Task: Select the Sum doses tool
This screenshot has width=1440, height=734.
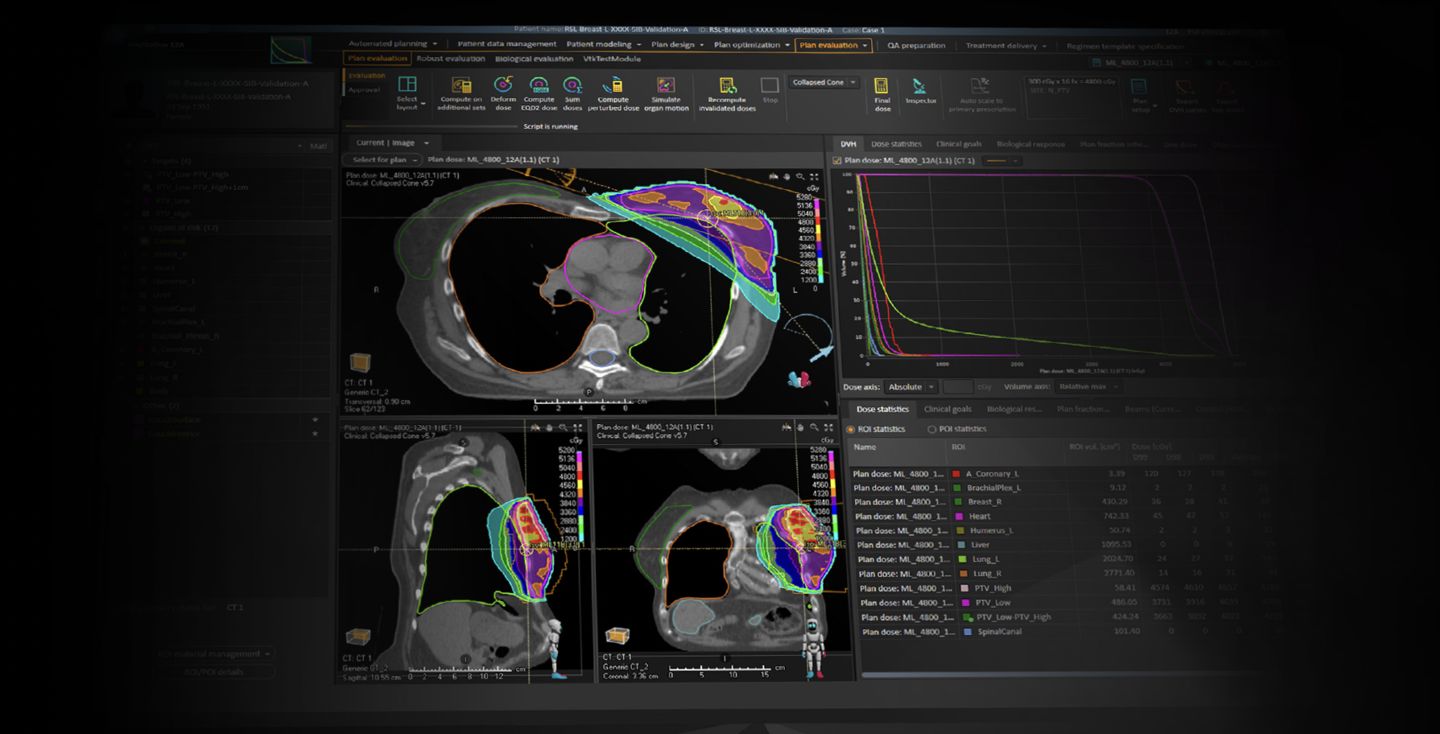Action: [572, 86]
